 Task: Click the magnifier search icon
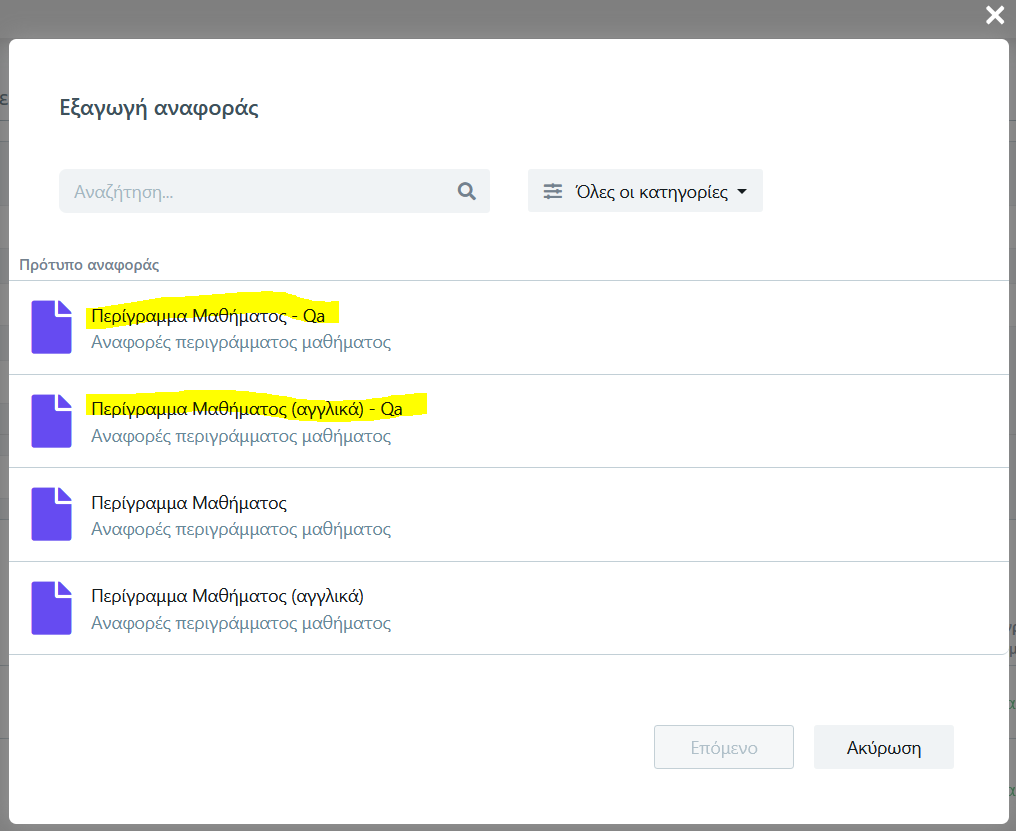[x=466, y=191]
